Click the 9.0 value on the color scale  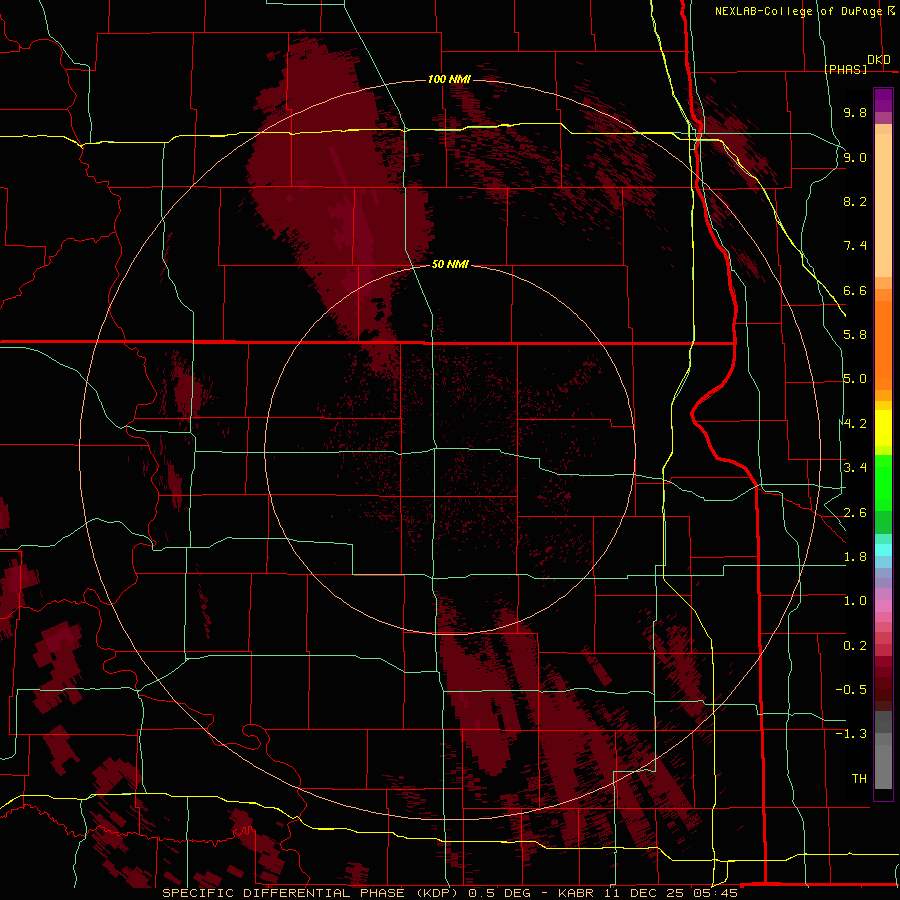(x=855, y=157)
